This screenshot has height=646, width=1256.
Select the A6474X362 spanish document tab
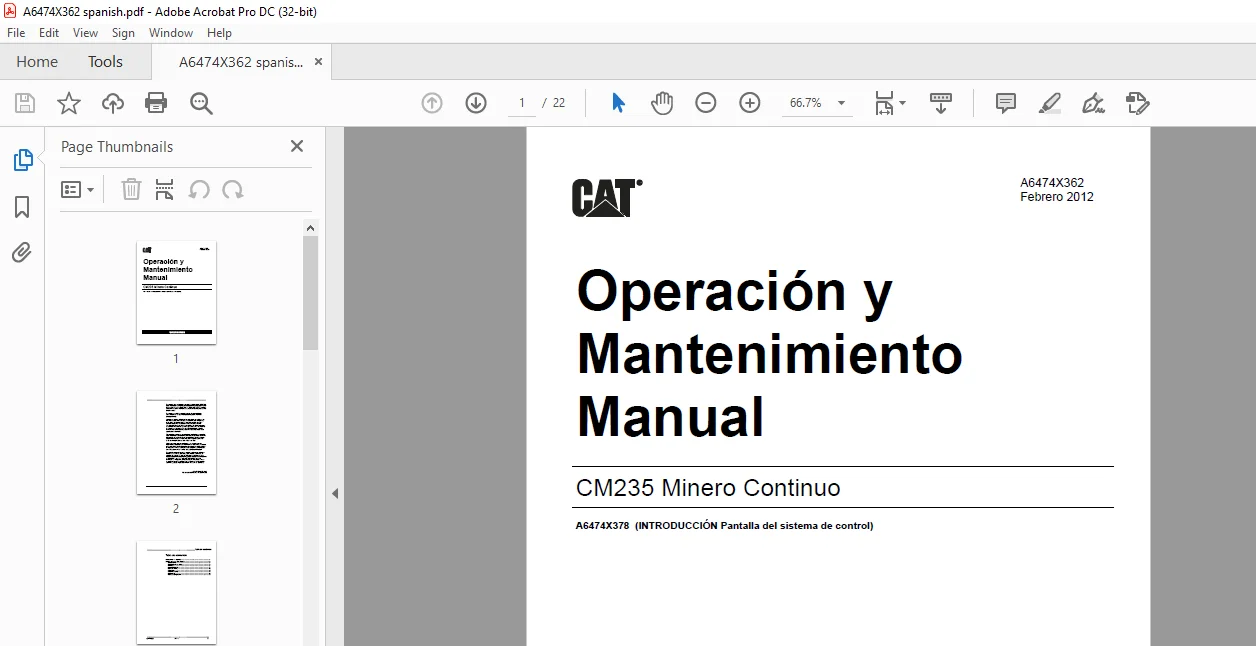[241, 62]
